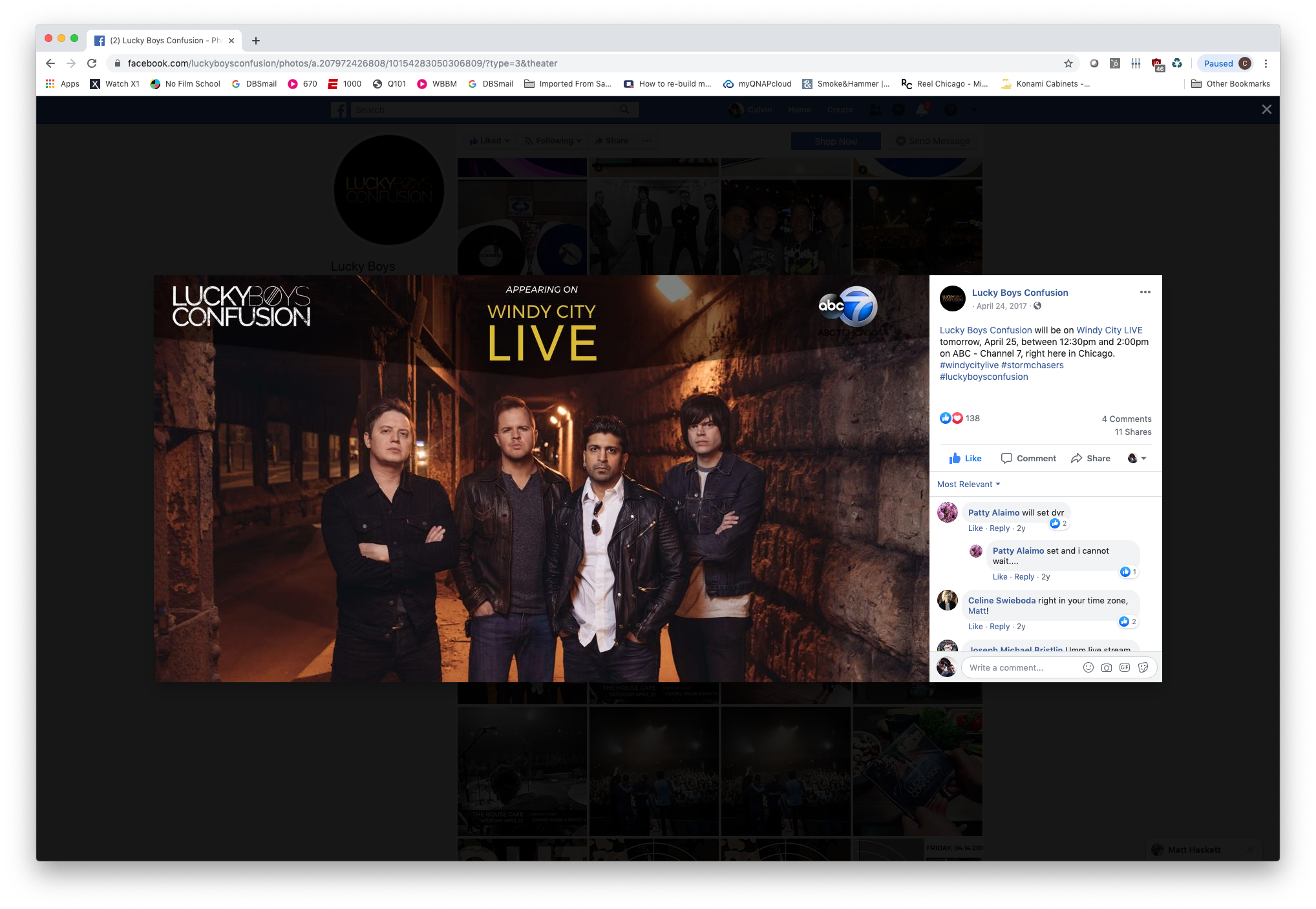Click the browser forward arrow
This screenshot has height=909, width=1316.
[x=71, y=63]
